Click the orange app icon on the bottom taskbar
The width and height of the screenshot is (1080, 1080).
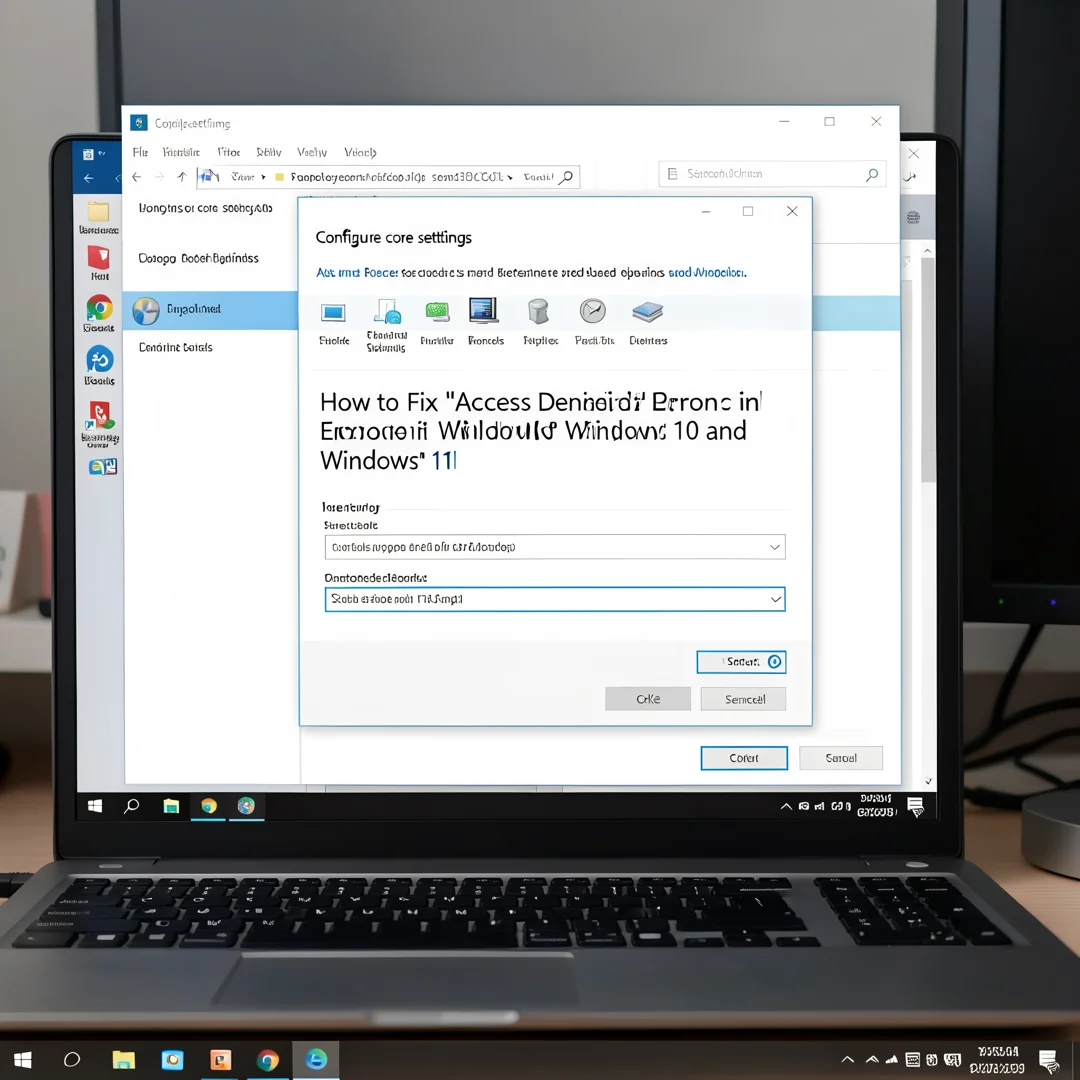(x=220, y=1059)
